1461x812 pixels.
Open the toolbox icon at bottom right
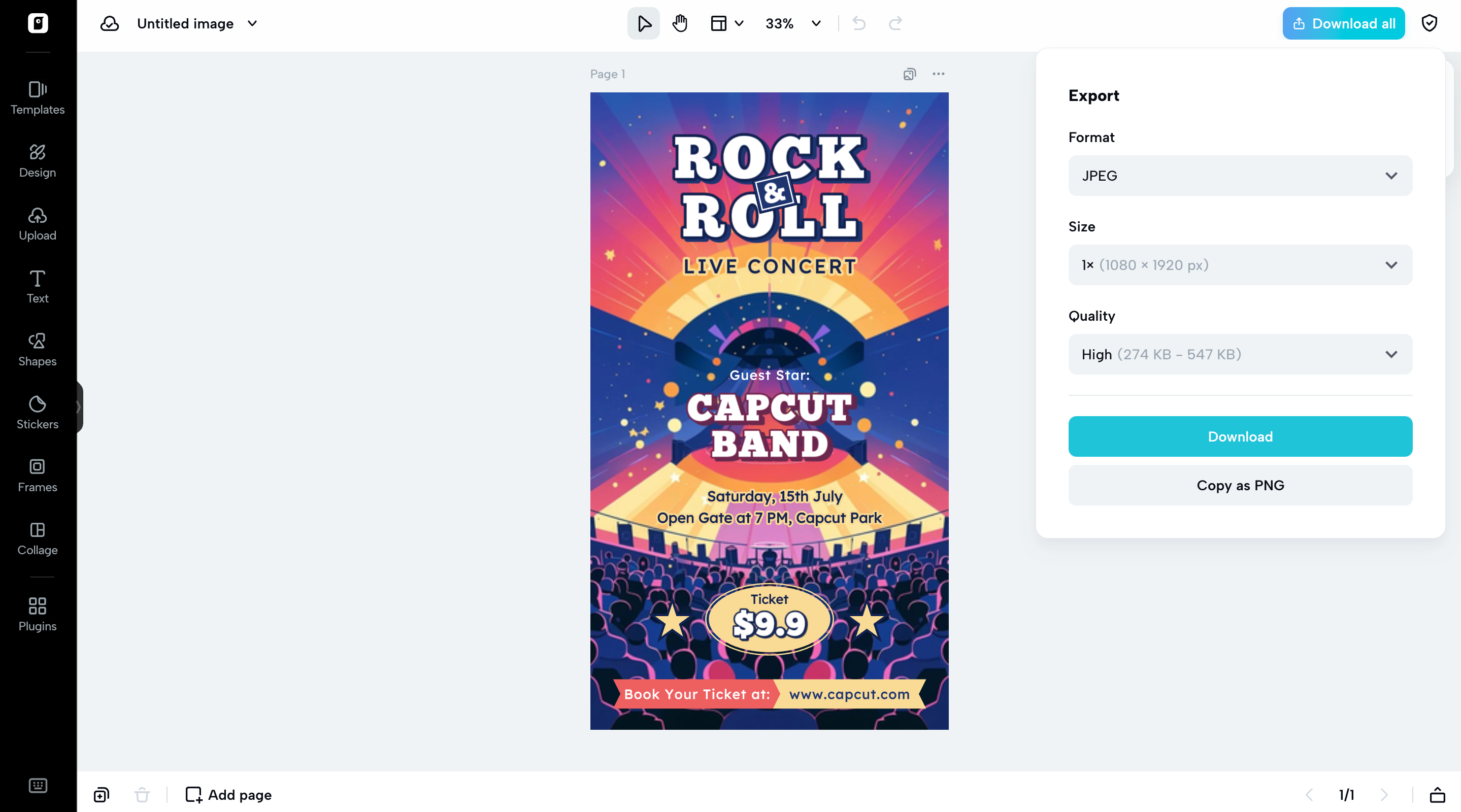point(1437,794)
